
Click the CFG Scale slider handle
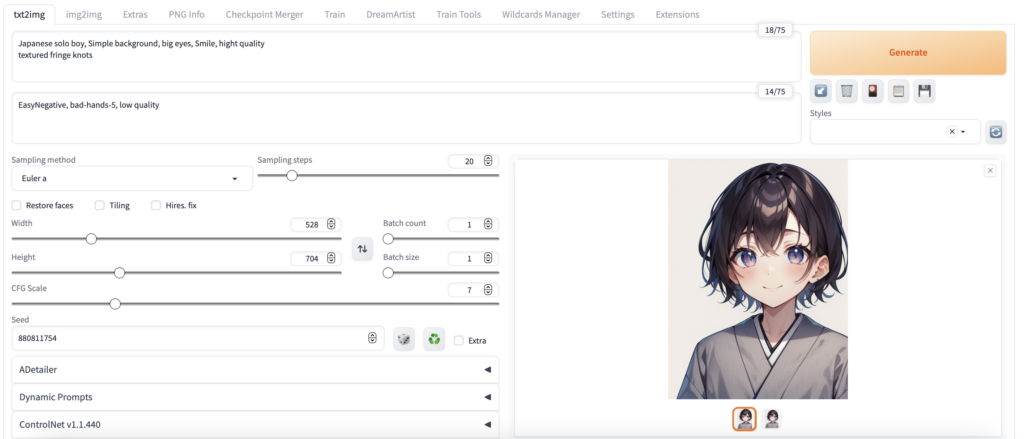(115, 303)
